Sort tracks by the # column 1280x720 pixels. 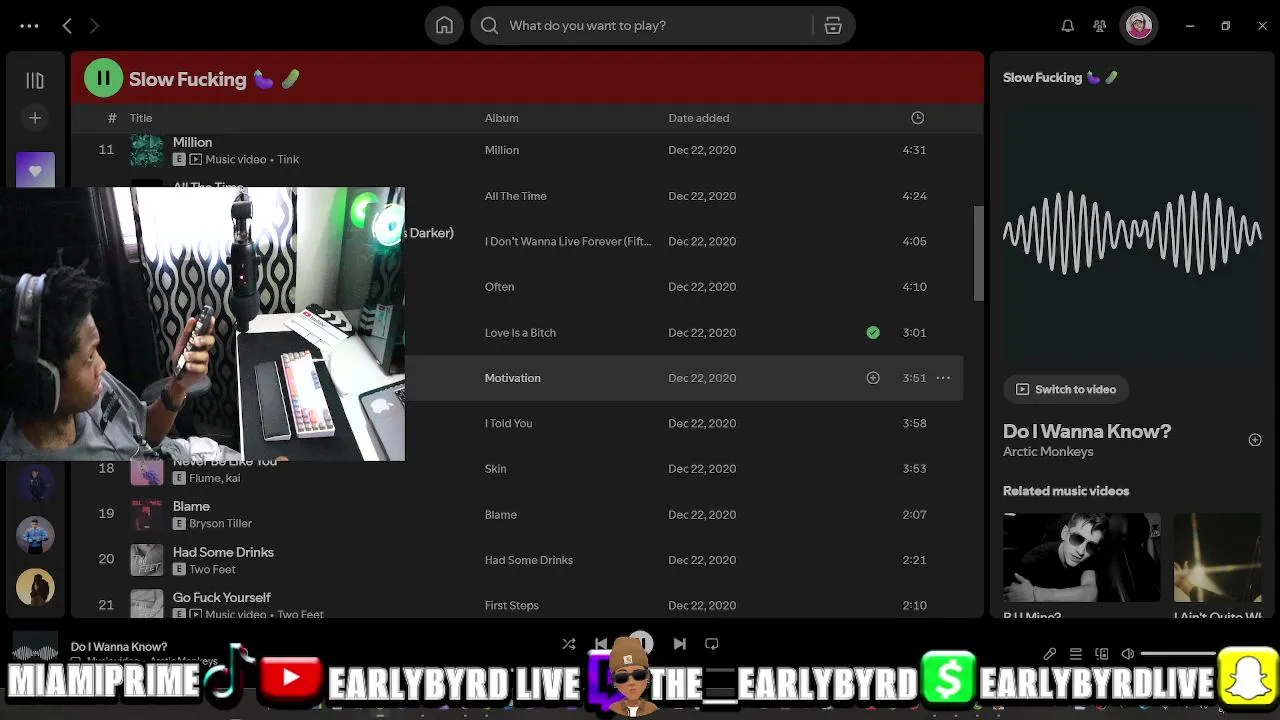pos(112,118)
